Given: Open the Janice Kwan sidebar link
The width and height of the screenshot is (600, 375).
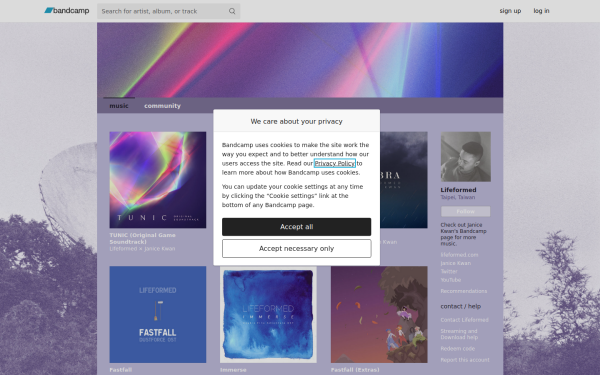Looking at the screenshot, I should click(456, 263).
